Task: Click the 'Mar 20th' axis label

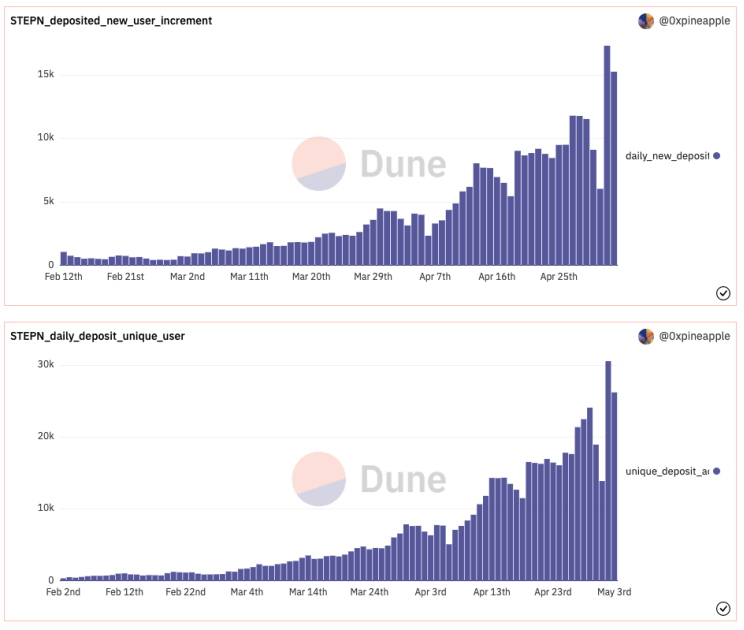Action: click(311, 277)
